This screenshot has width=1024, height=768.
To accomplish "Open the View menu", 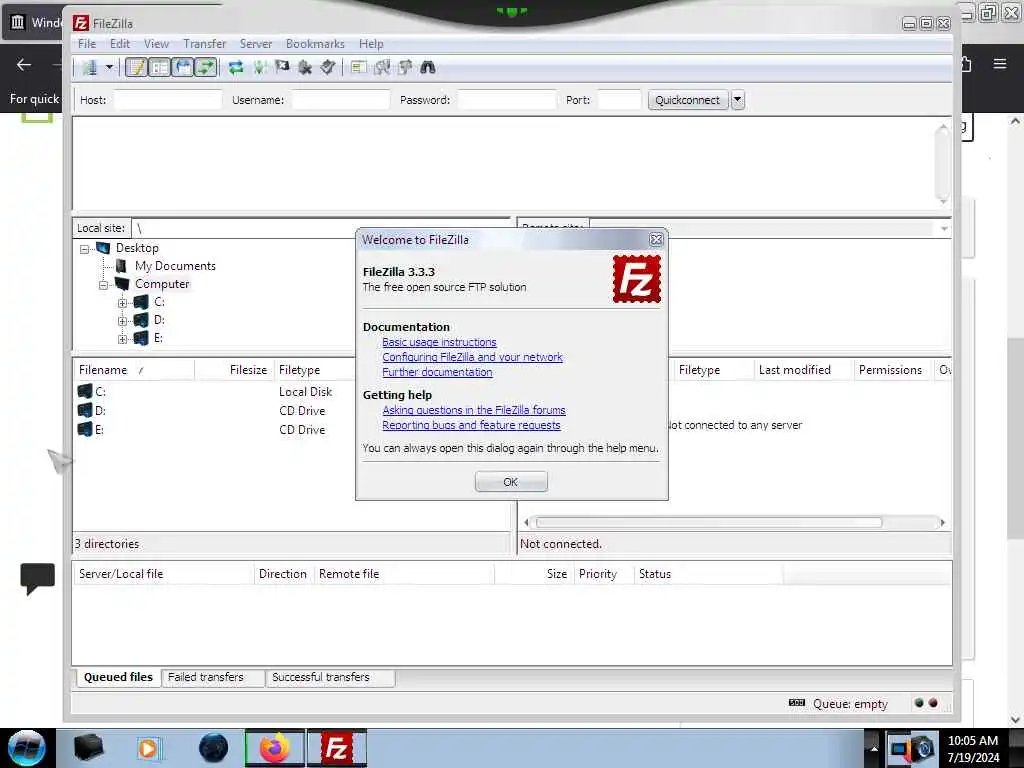I will [156, 44].
